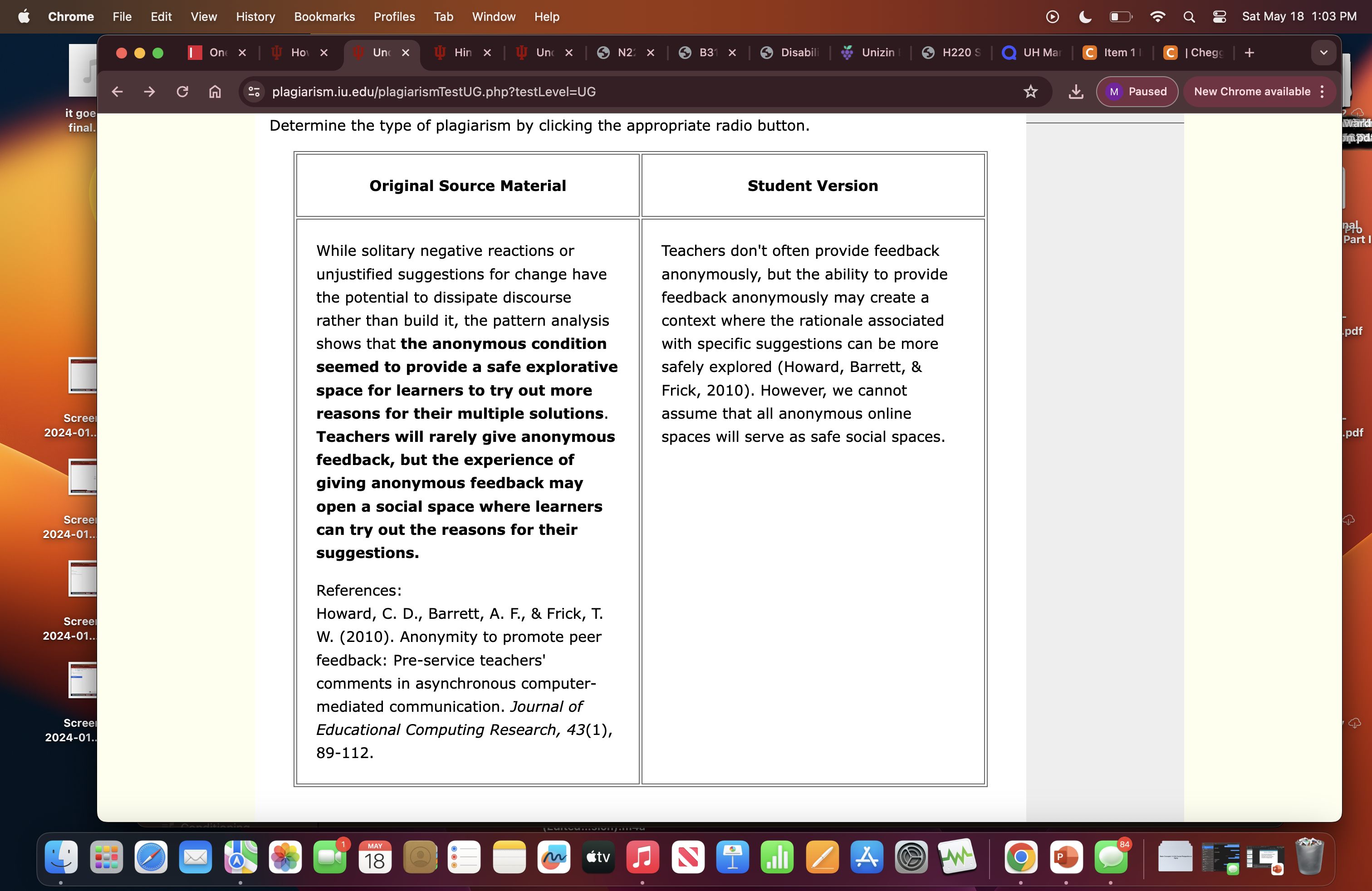Click the Paused sync profile button
Image resolution: width=1372 pixels, height=891 pixels.
(x=1137, y=92)
